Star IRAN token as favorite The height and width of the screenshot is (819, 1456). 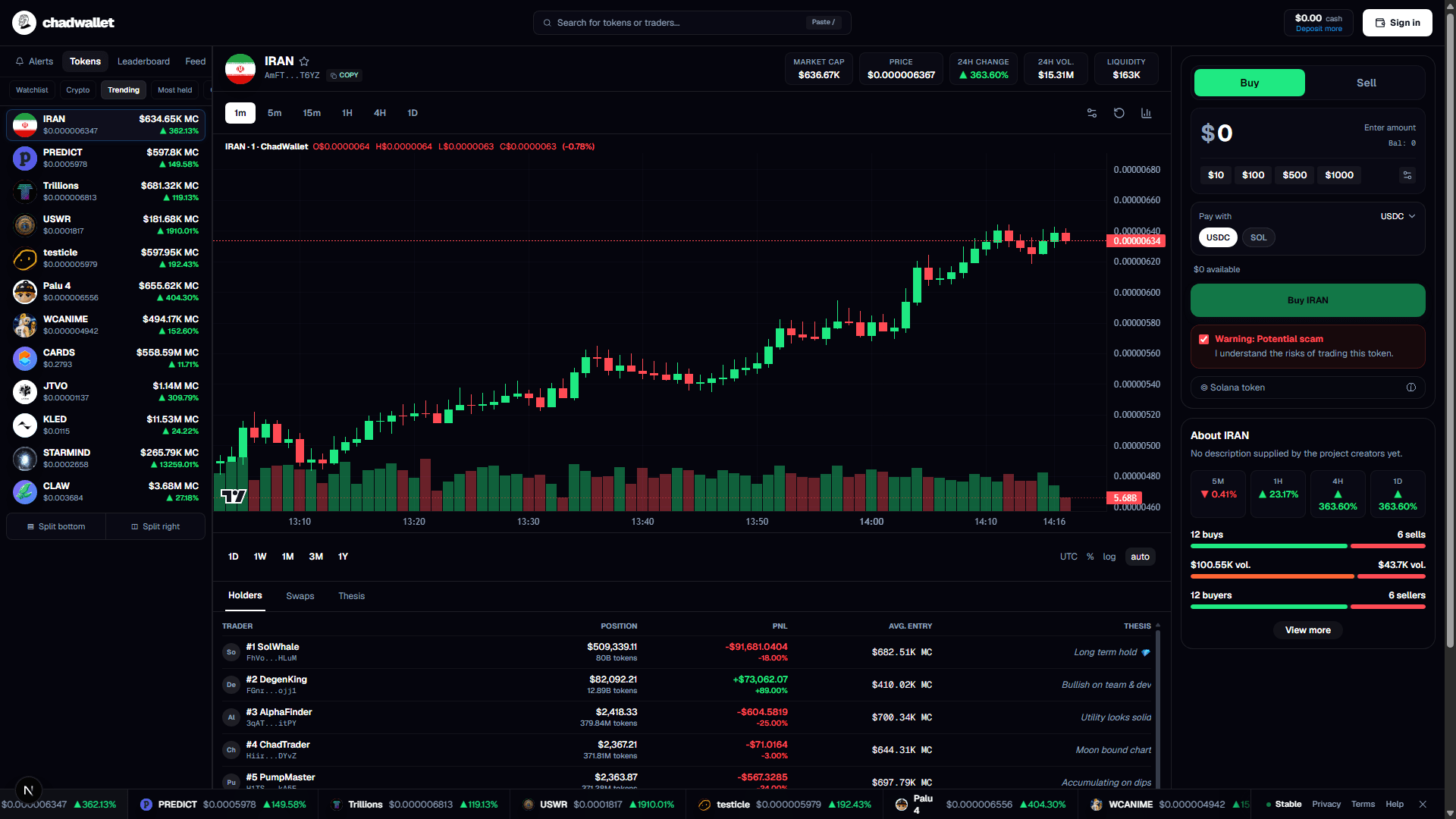tap(304, 61)
